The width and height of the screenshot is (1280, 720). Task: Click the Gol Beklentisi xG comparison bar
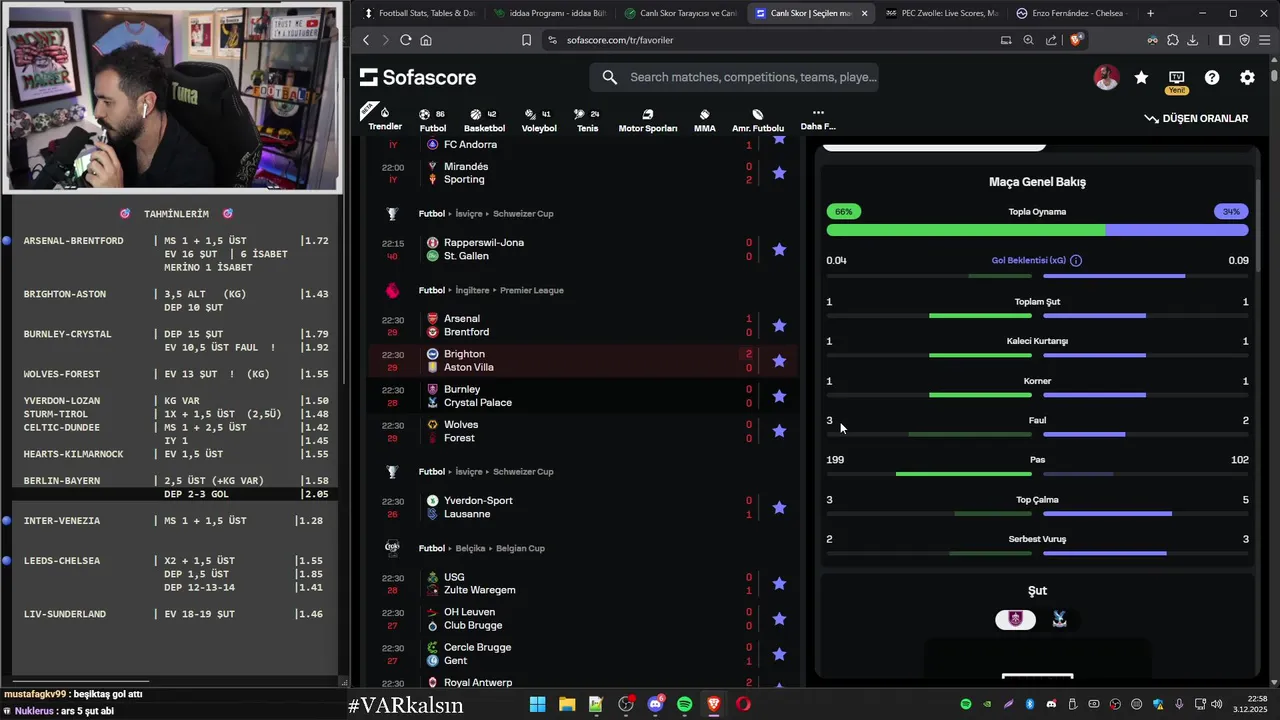(1037, 276)
